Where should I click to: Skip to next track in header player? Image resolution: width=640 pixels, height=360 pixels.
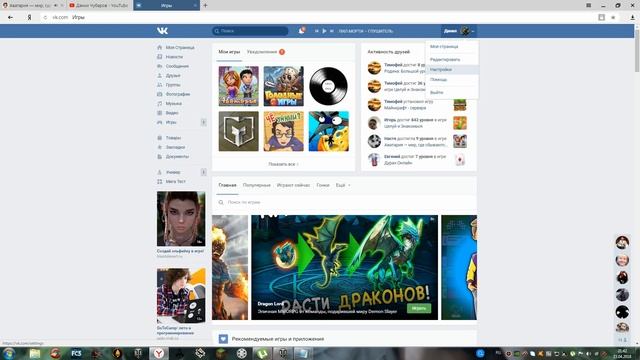coord(331,31)
